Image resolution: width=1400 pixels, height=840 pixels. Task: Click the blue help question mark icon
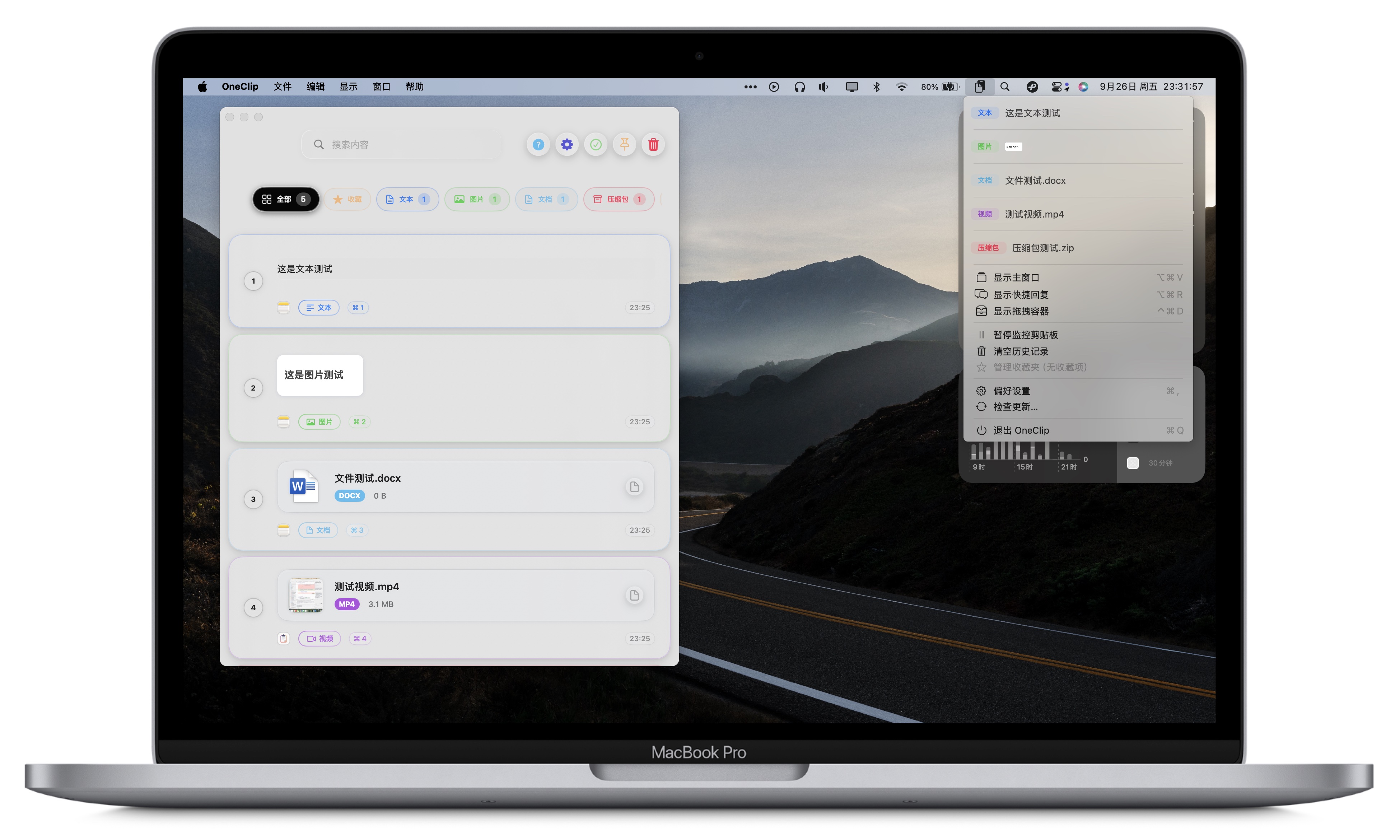tap(538, 145)
